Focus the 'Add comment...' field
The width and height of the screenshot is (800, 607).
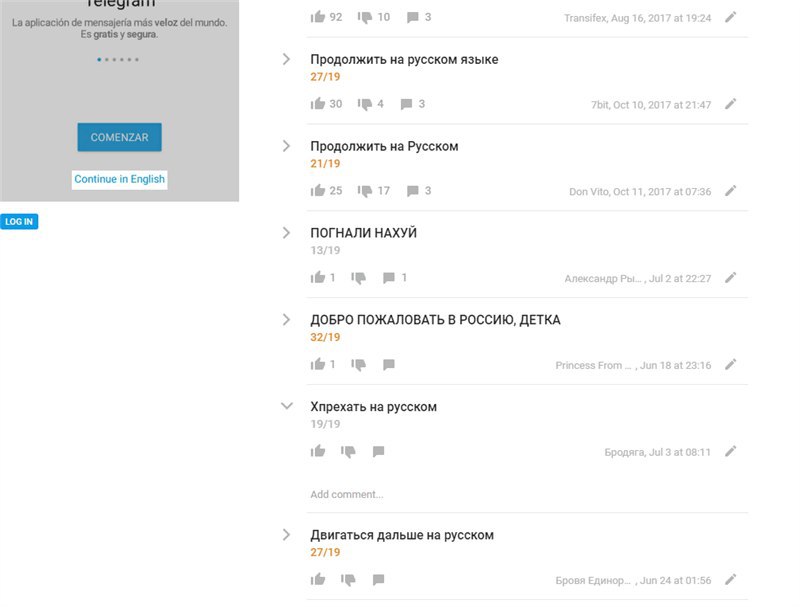(x=528, y=494)
